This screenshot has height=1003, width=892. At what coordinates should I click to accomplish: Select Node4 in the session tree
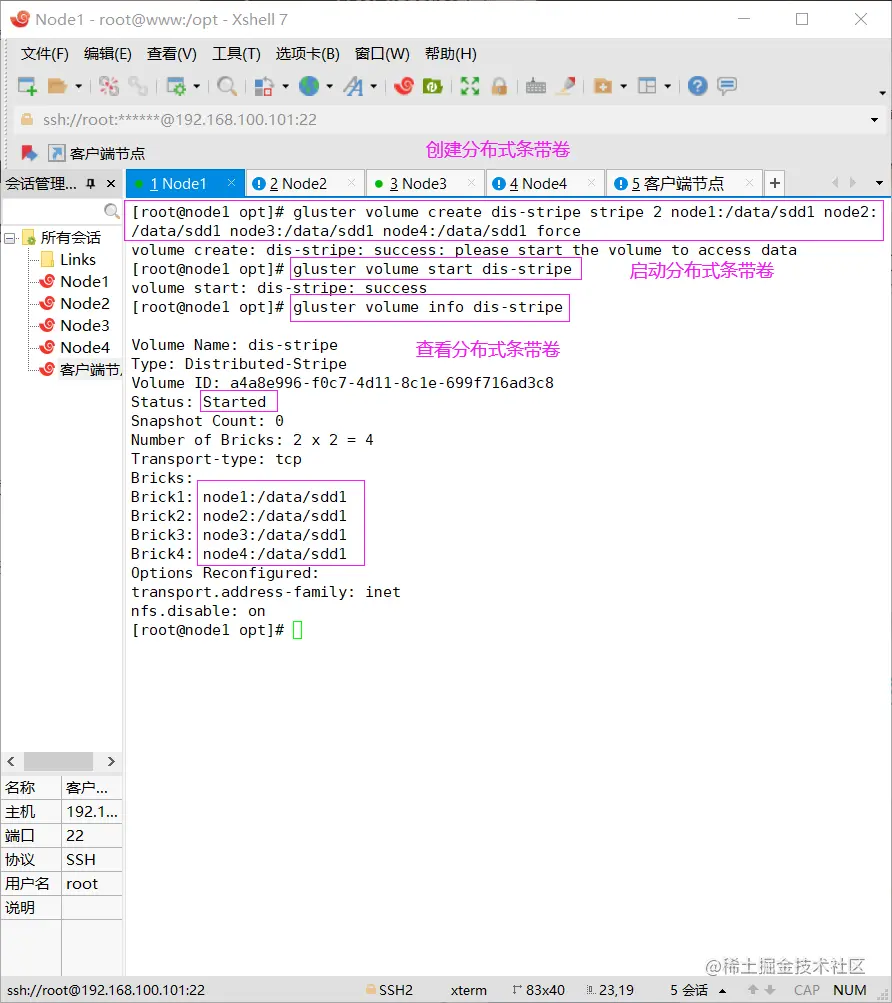point(84,347)
